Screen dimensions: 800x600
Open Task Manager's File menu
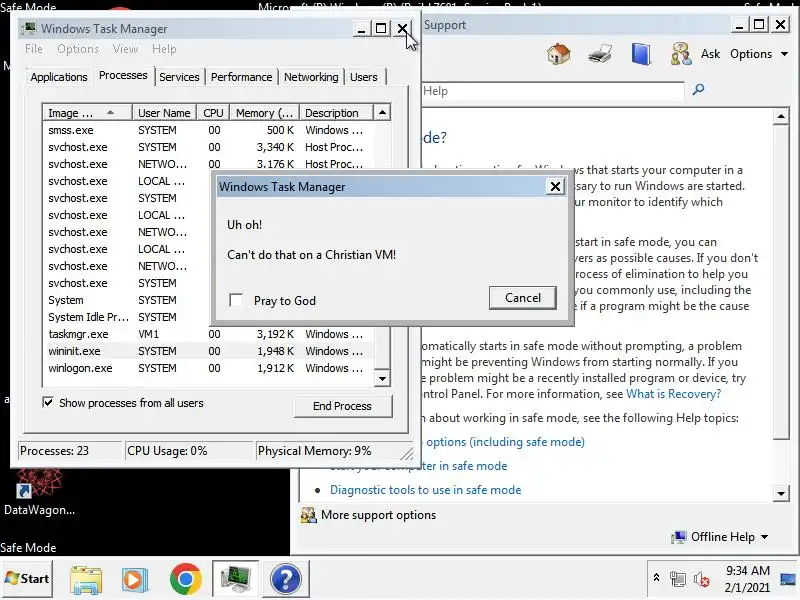point(34,49)
